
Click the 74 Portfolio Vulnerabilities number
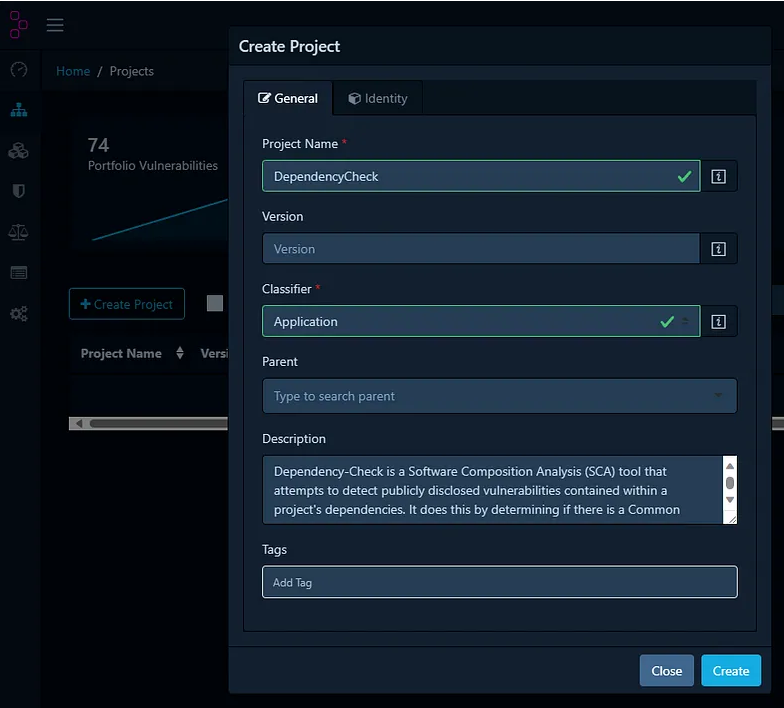click(x=98, y=145)
